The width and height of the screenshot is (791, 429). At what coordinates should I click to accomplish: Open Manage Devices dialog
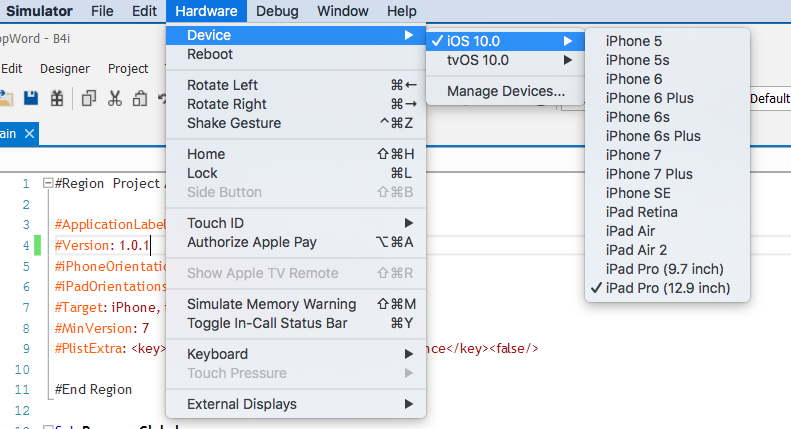pyautogui.click(x=505, y=91)
